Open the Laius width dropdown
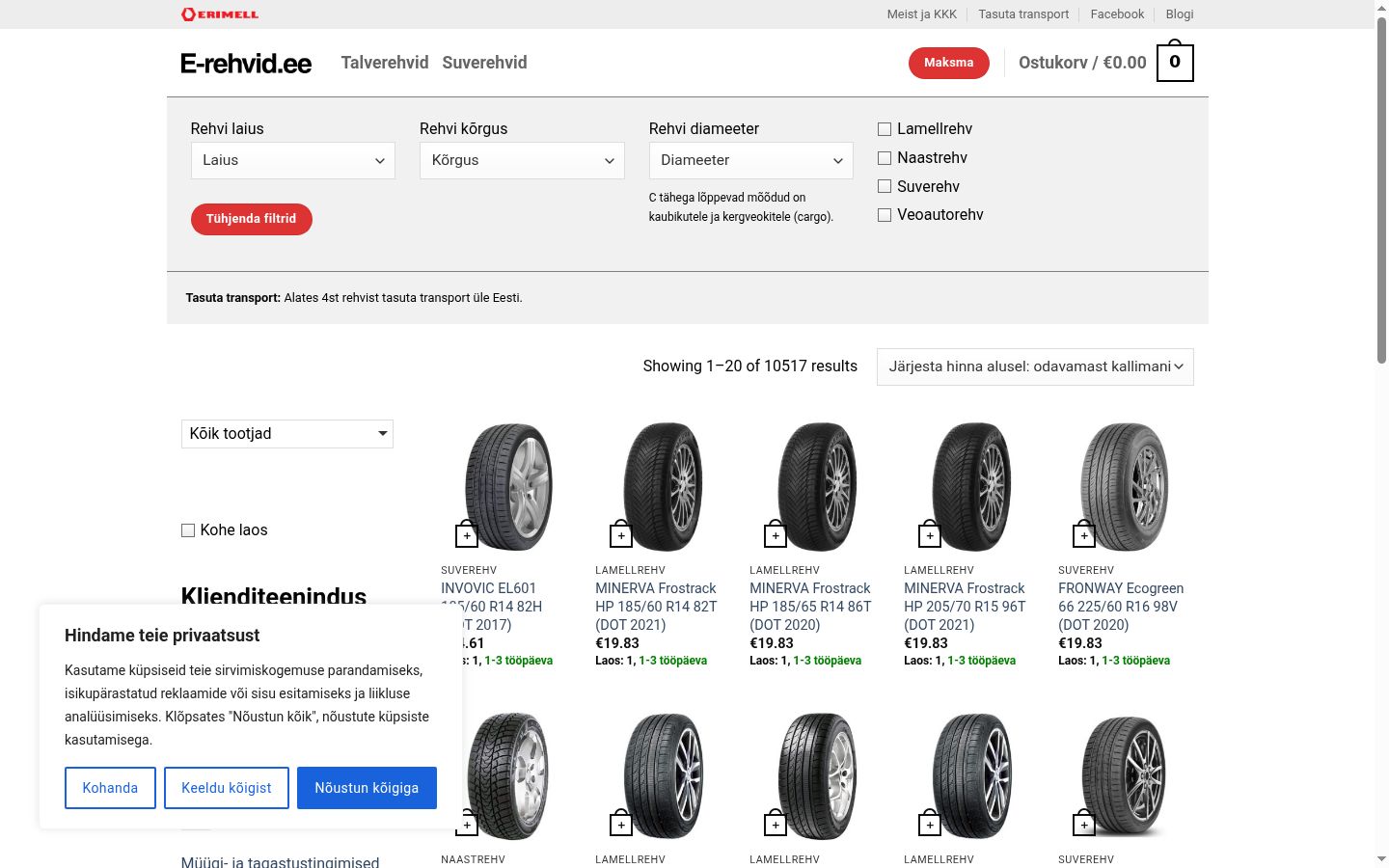1389x868 pixels. (293, 160)
